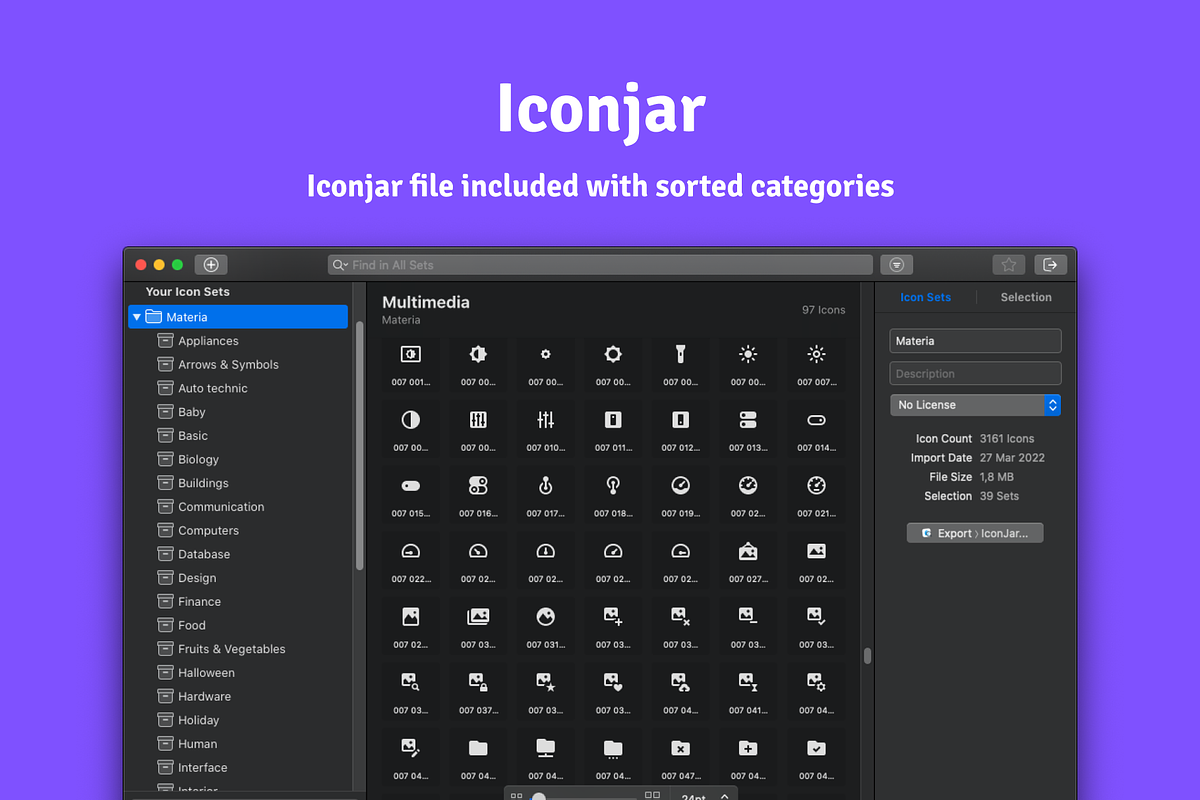Click the Materia name field
Viewport: 1200px width, 800px height.
tap(975, 341)
